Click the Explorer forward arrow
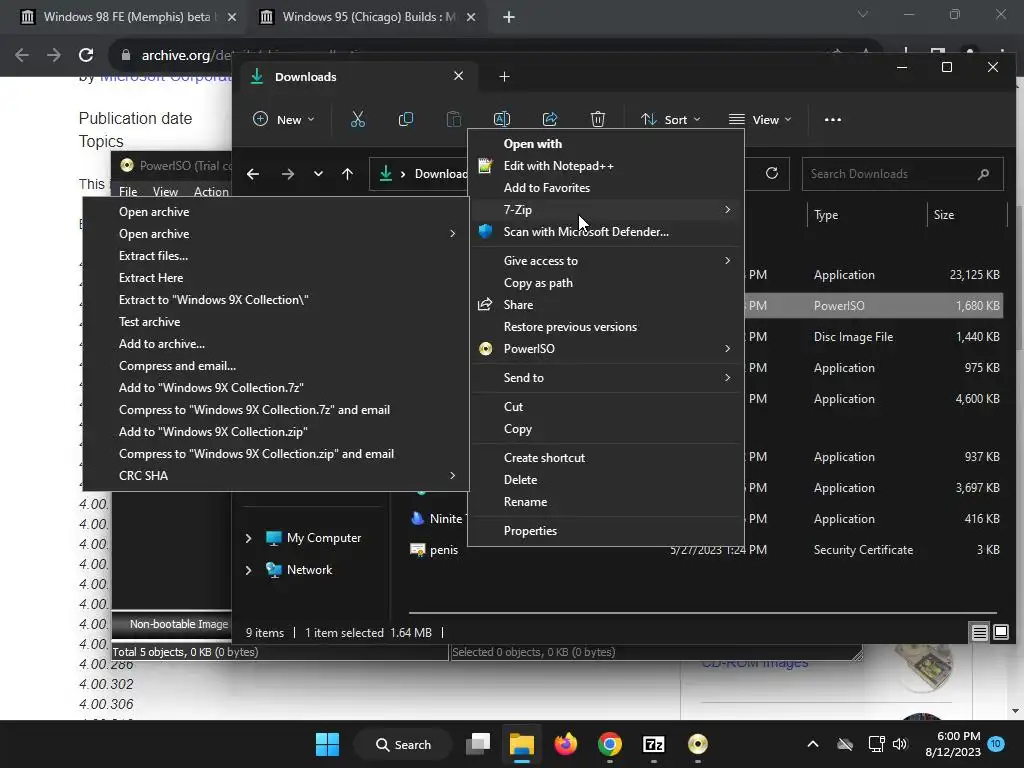The image size is (1024, 768). pos(287,174)
